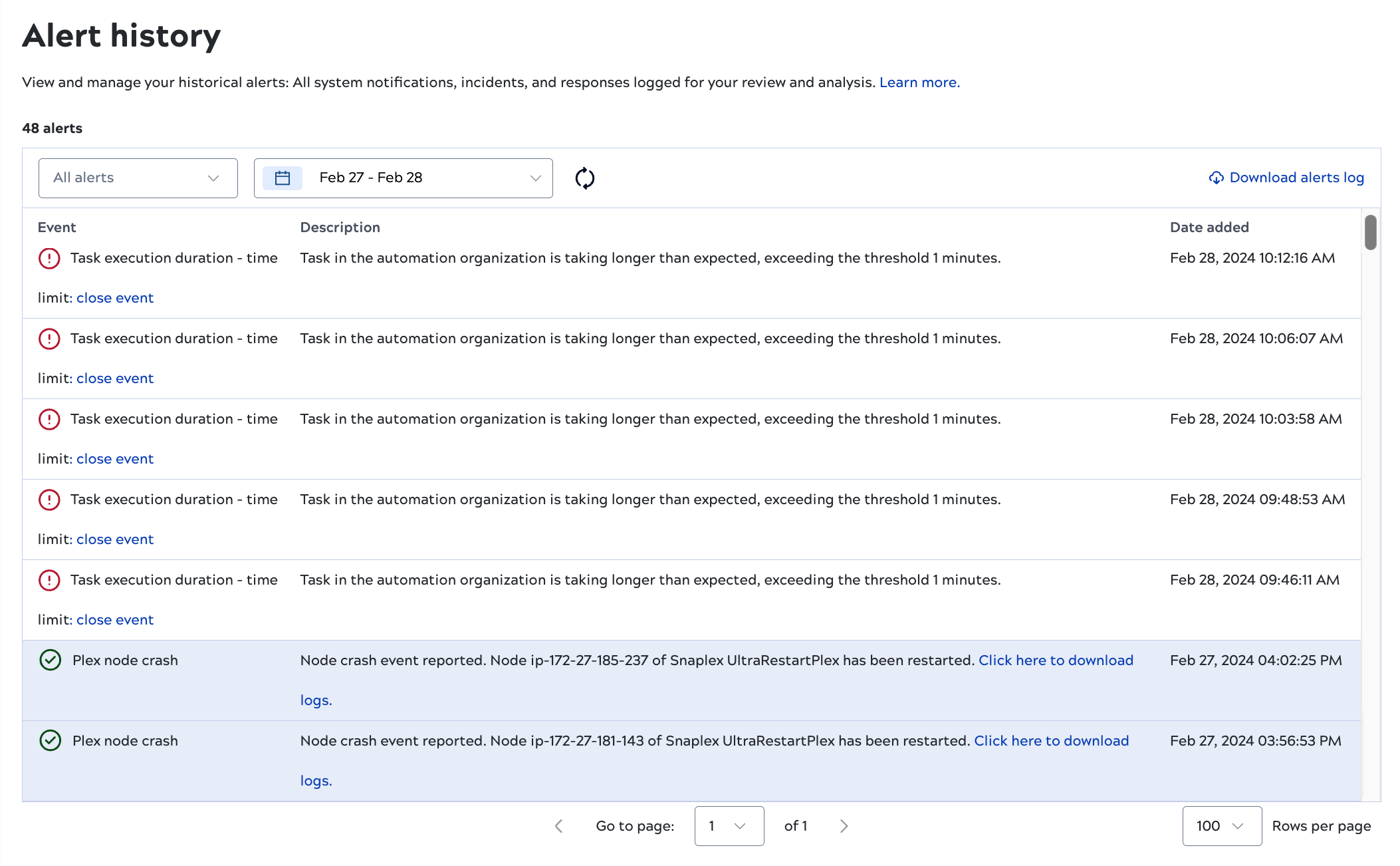Click the next page arrow button
The image size is (1400, 866).
[843, 826]
